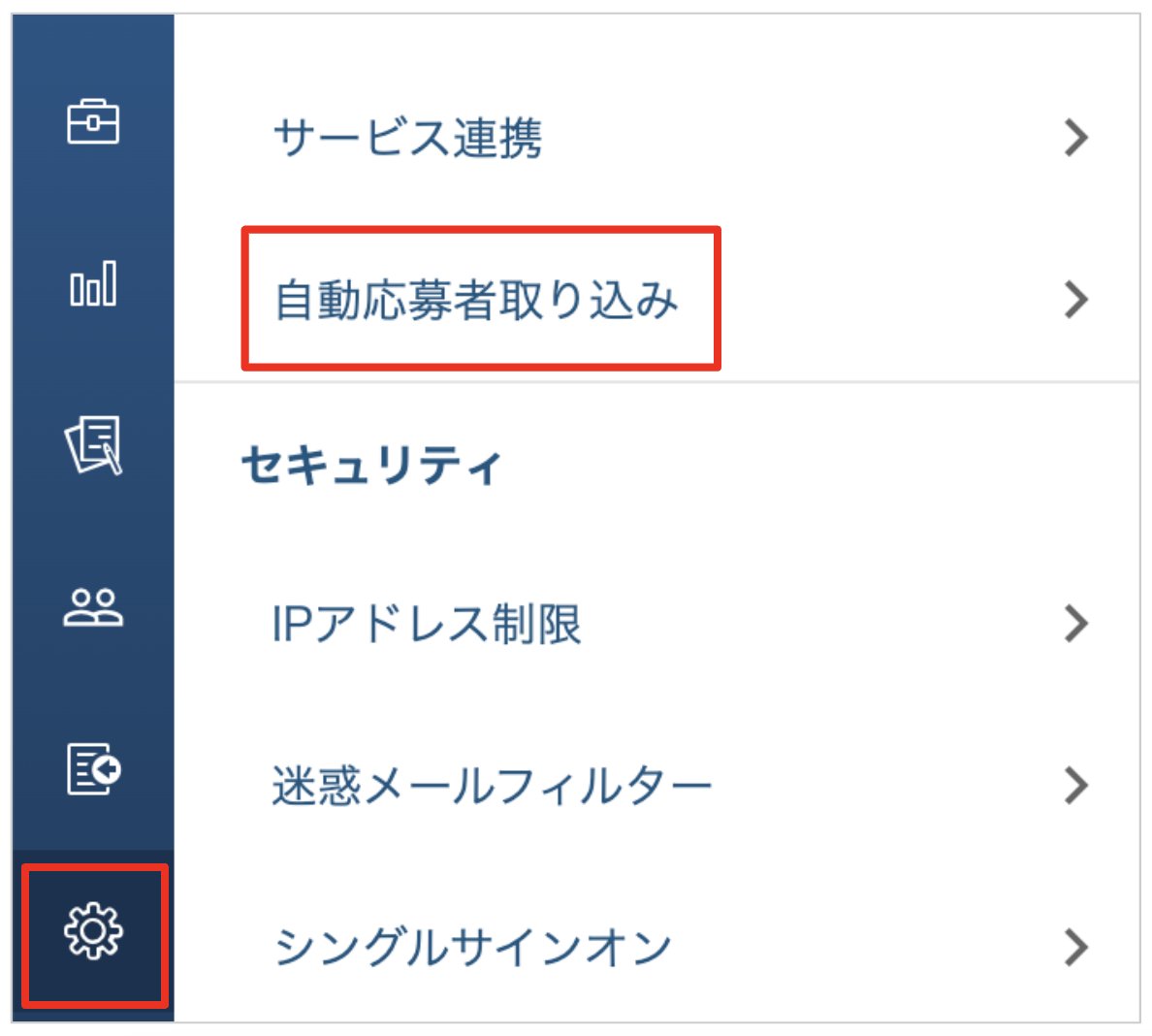Click the divider line above セキュリティ heading
Image resolution: width=1152 pixels, height=1036 pixels.
[x=656, y=382]
